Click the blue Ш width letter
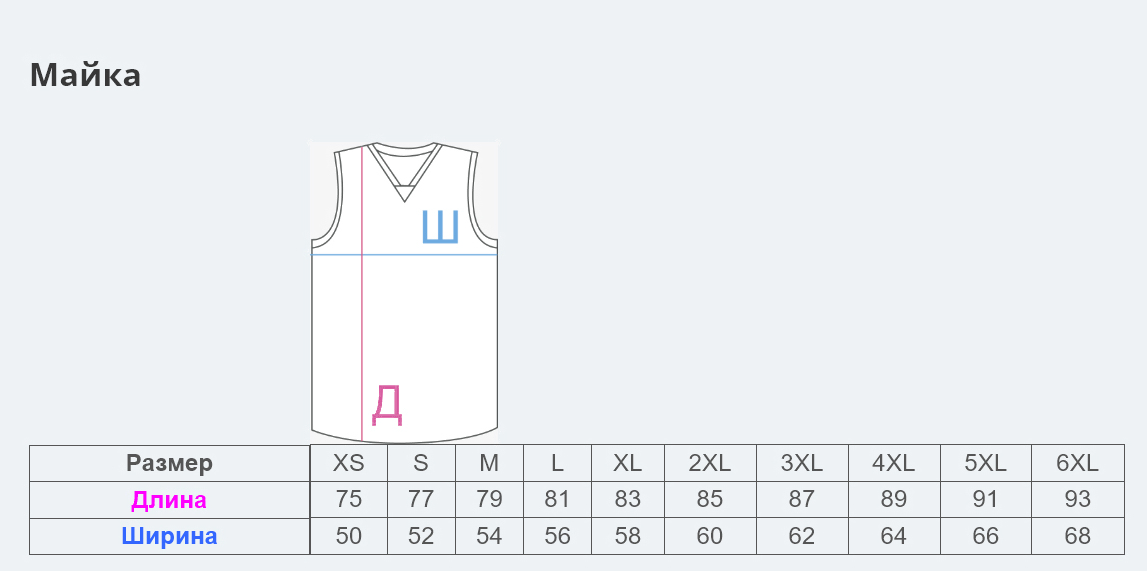This screenshot has height=571, width=1147. tap(440, 227)
